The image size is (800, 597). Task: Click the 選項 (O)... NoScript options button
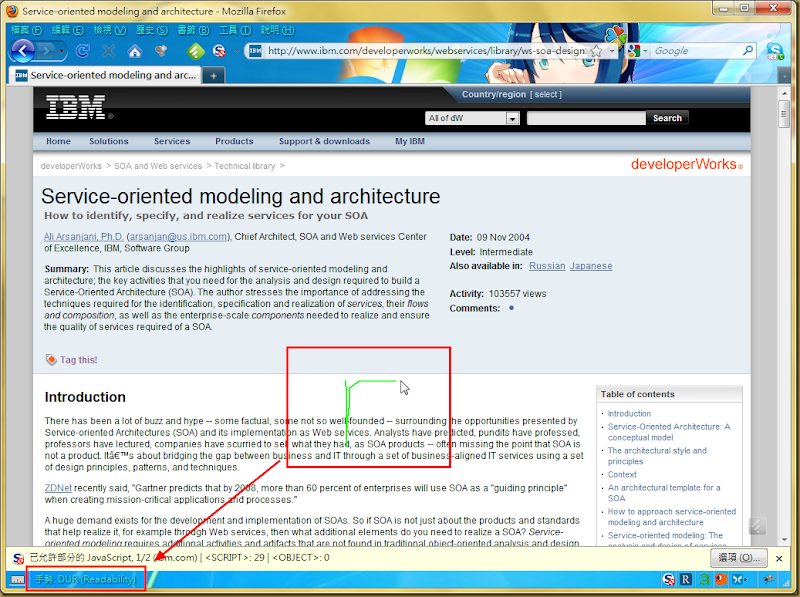(x=739, y=558)
